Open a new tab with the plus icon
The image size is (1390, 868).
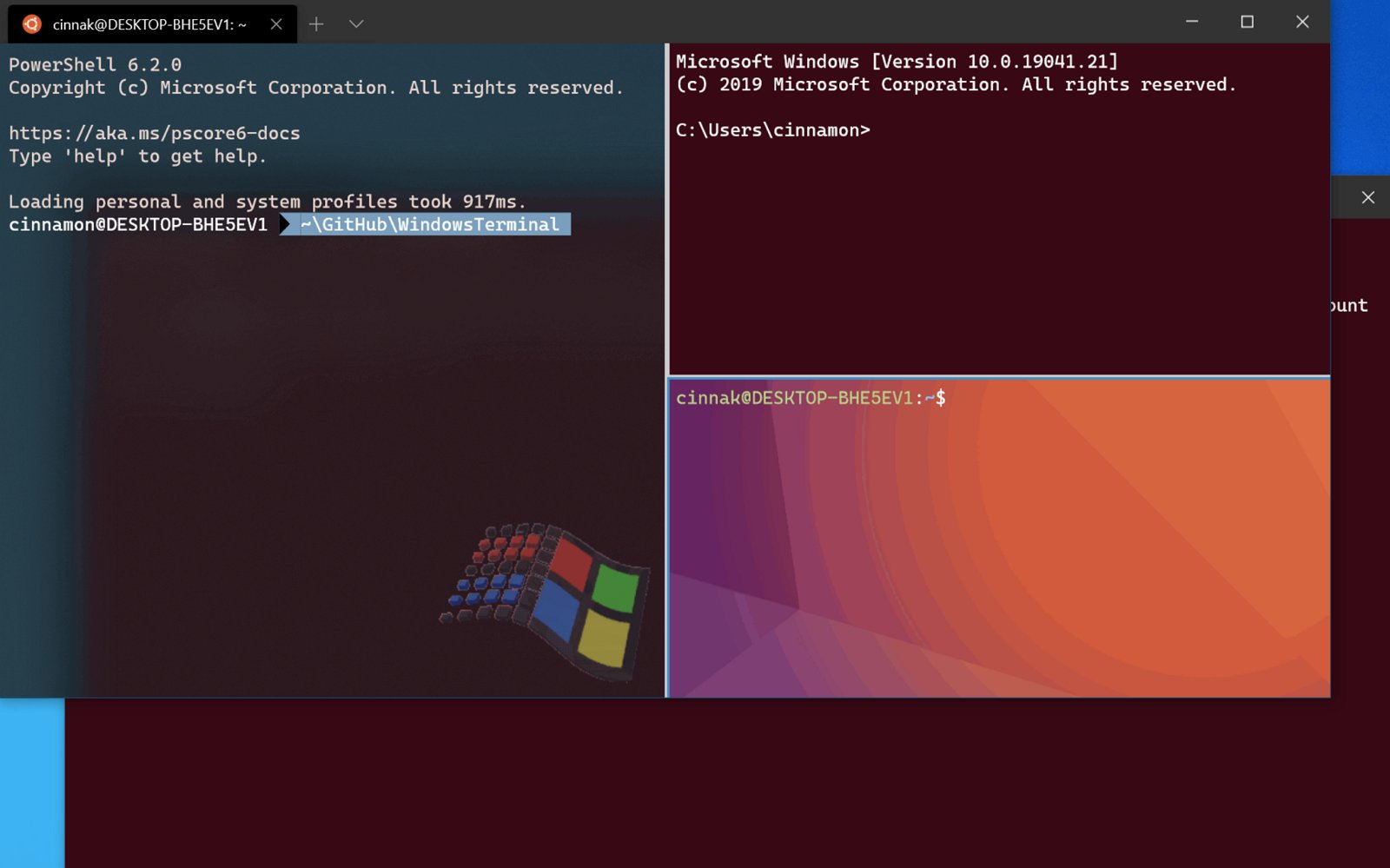point(316,24)
